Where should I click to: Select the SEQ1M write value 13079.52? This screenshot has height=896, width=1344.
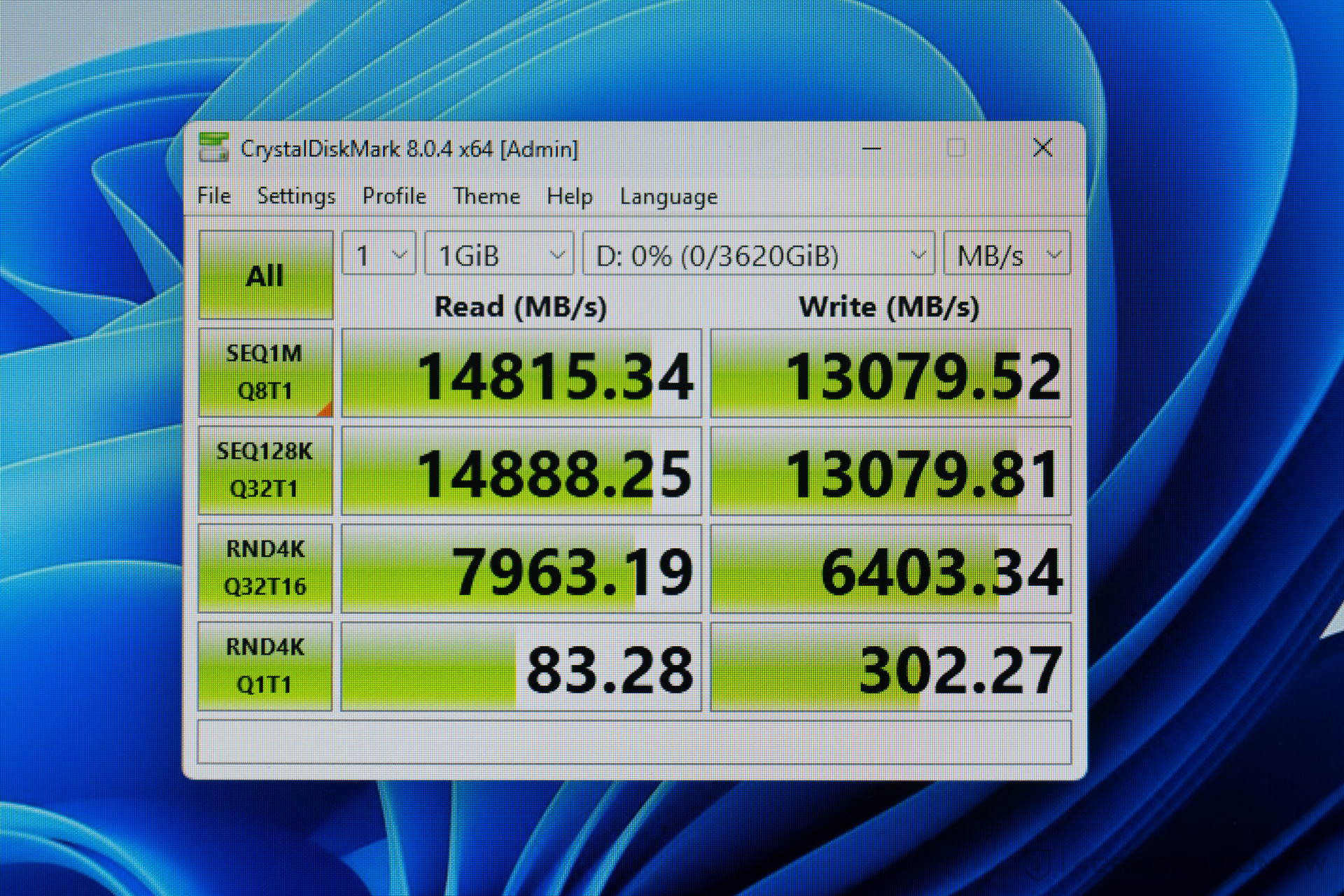(x=890, y=373)
